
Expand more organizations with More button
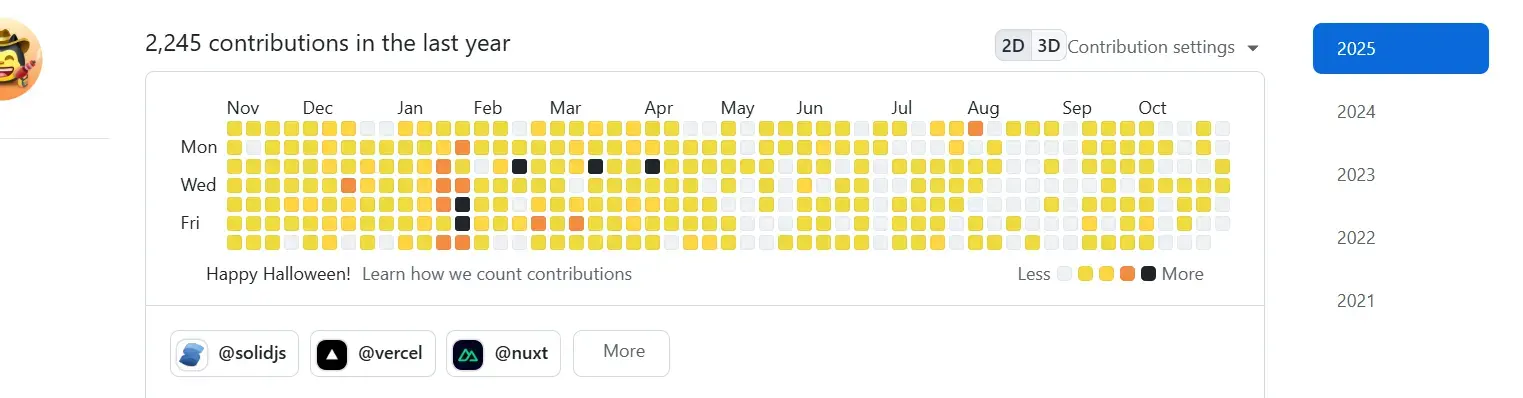[621, 353]
